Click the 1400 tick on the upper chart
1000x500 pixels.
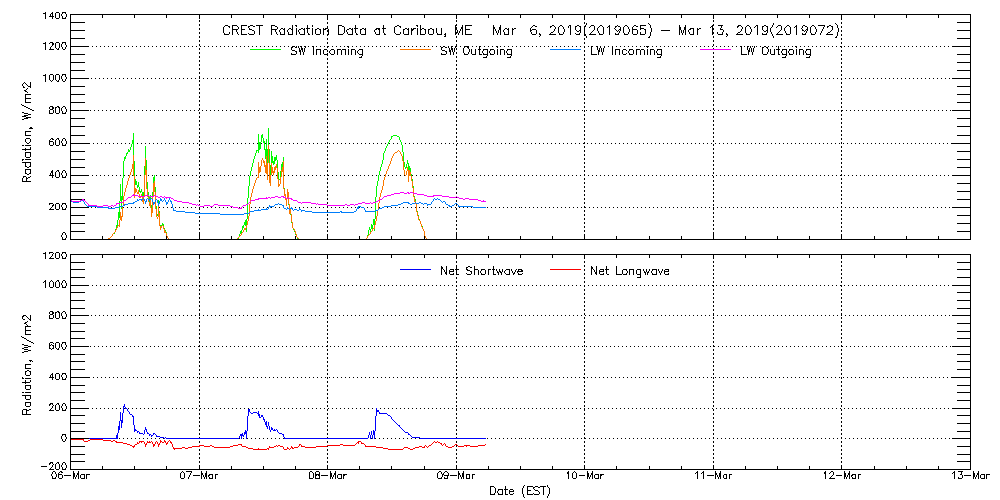(54, 18)
